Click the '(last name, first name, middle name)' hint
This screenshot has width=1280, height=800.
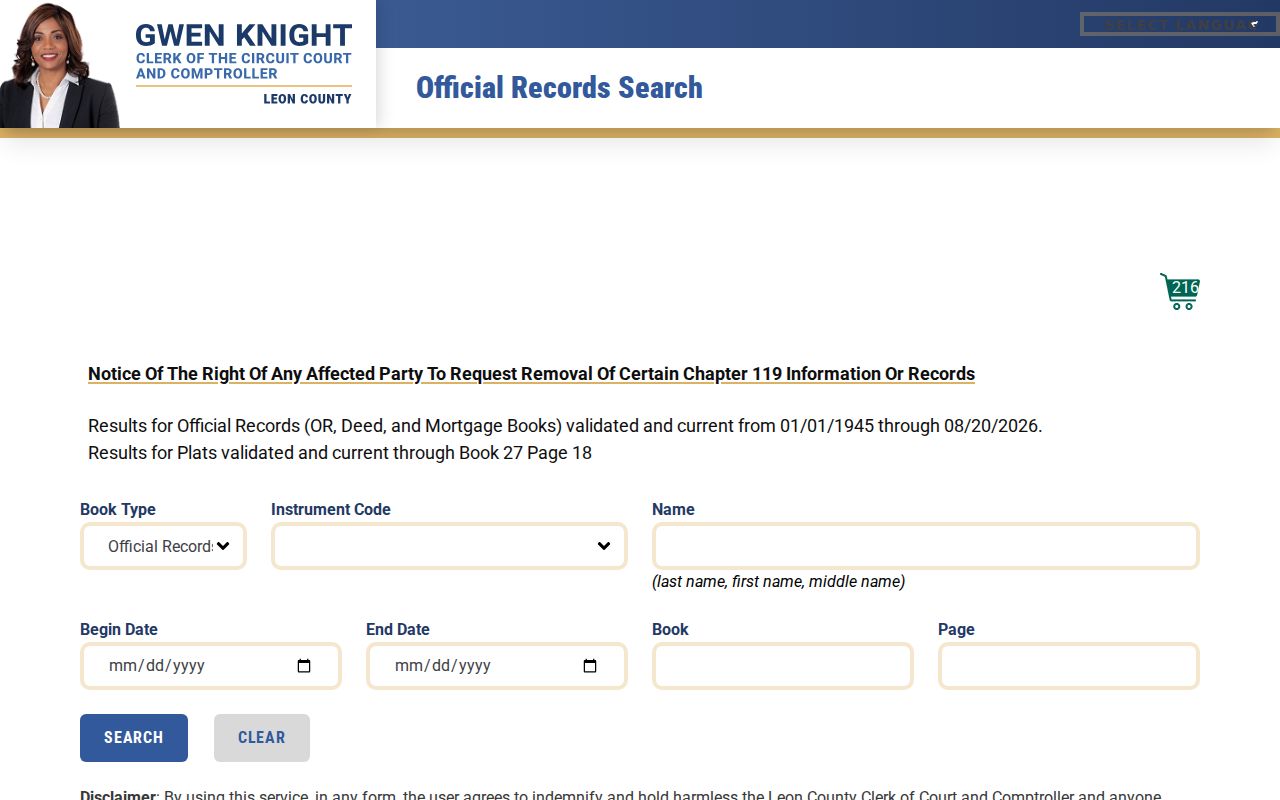778,582
